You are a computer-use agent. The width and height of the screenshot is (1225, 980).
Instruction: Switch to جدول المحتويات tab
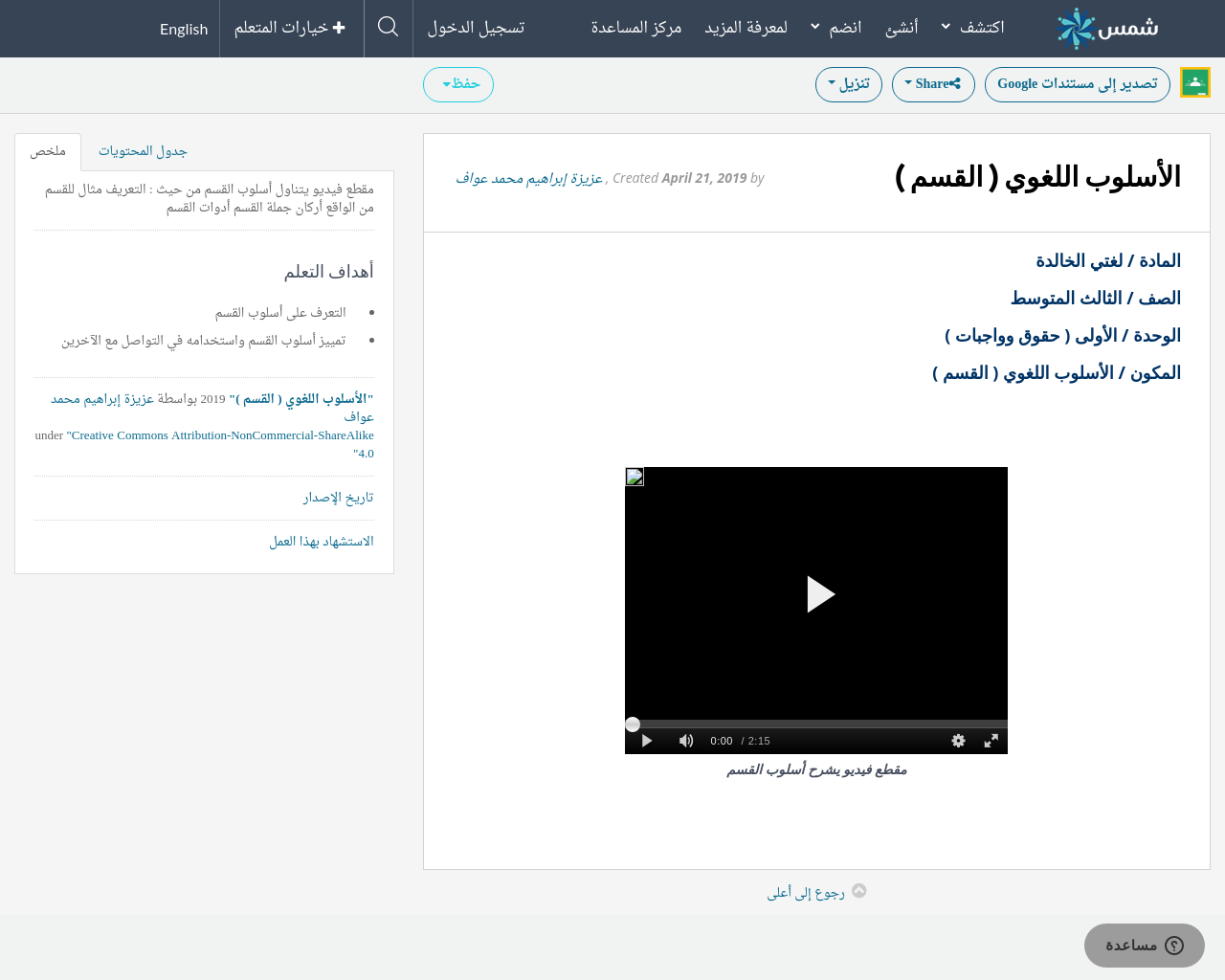pos(143,151)
